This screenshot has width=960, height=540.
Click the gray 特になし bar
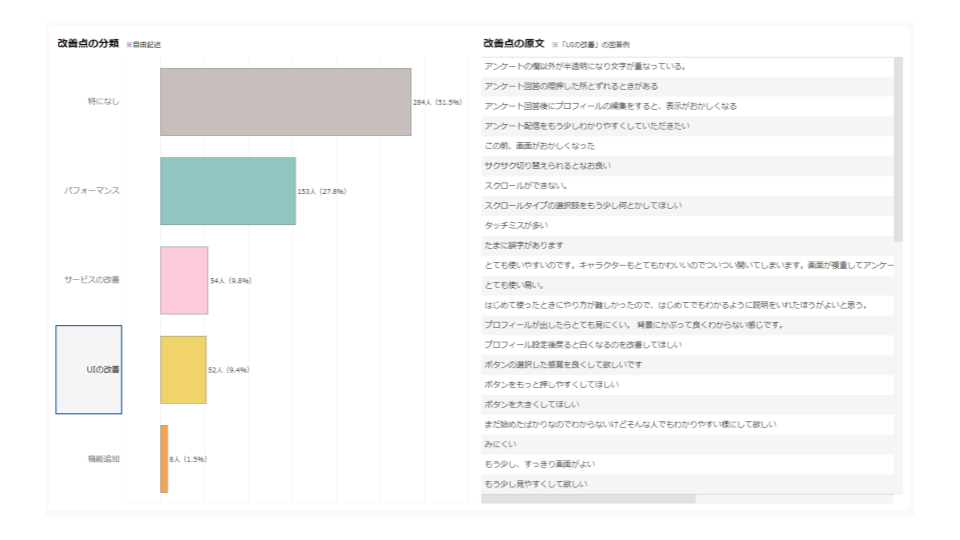tap(285, 102)
